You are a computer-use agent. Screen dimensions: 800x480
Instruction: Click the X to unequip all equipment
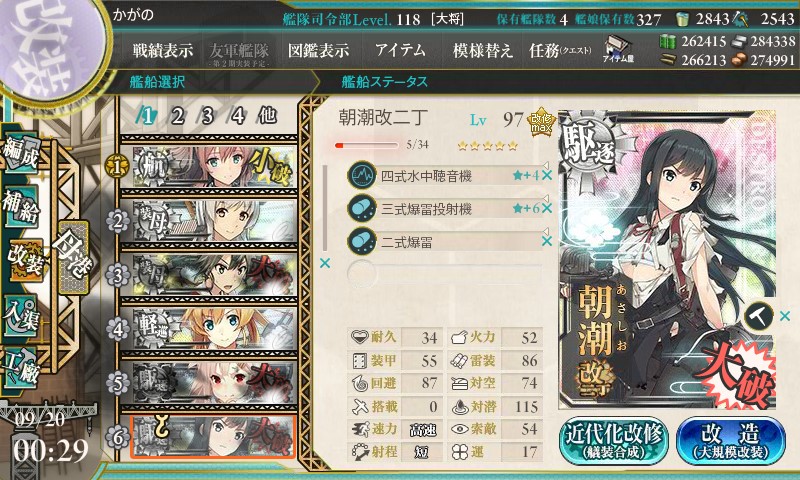coord(324,263)
